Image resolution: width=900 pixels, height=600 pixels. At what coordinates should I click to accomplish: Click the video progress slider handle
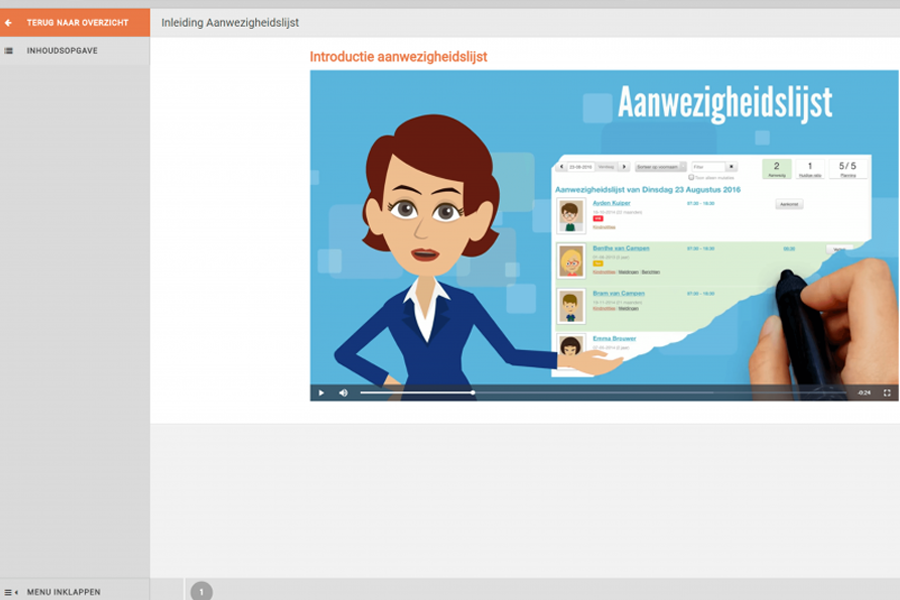click(473, 393)
